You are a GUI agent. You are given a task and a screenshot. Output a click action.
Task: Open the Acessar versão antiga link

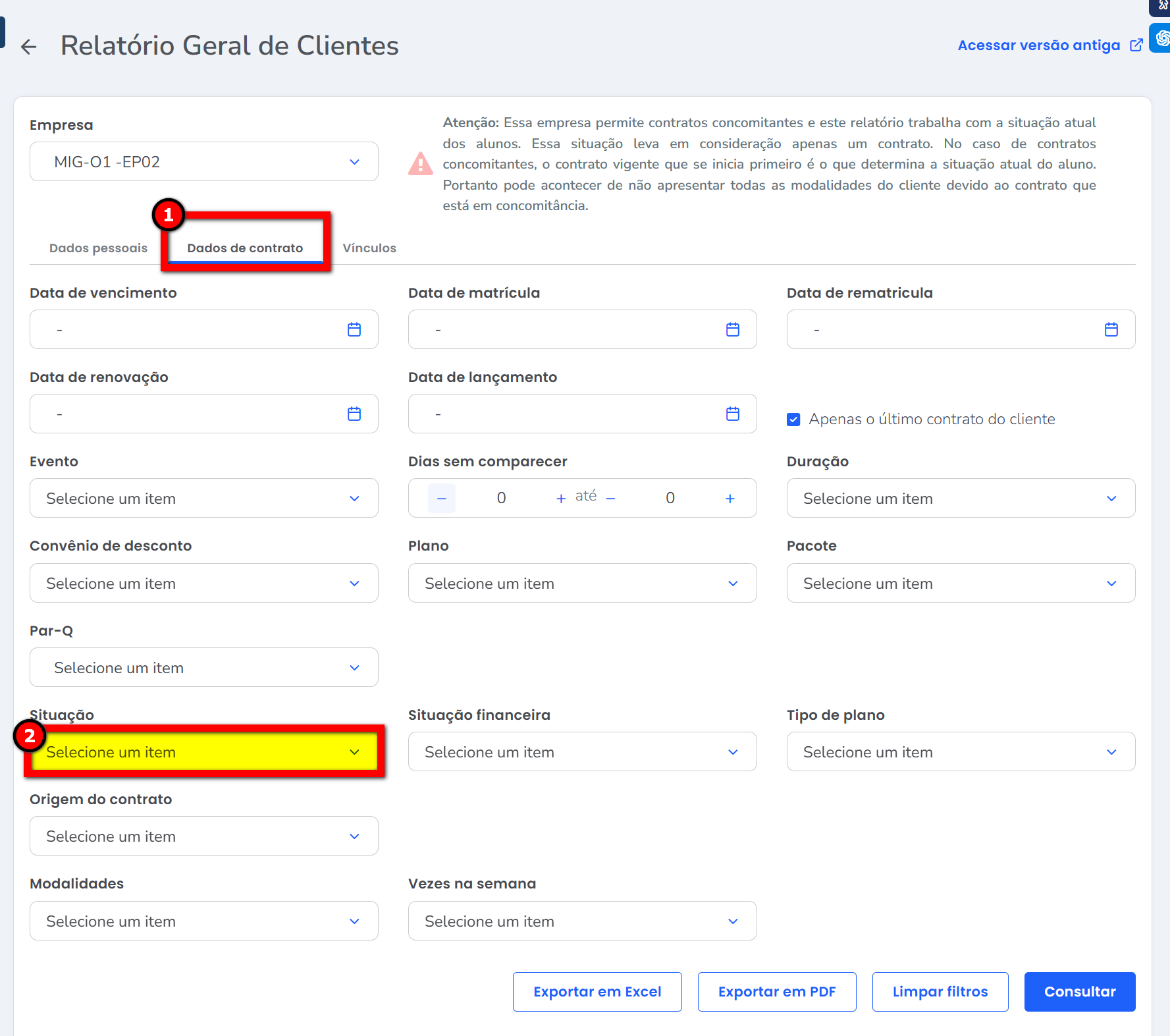[x=1038, y=45]
